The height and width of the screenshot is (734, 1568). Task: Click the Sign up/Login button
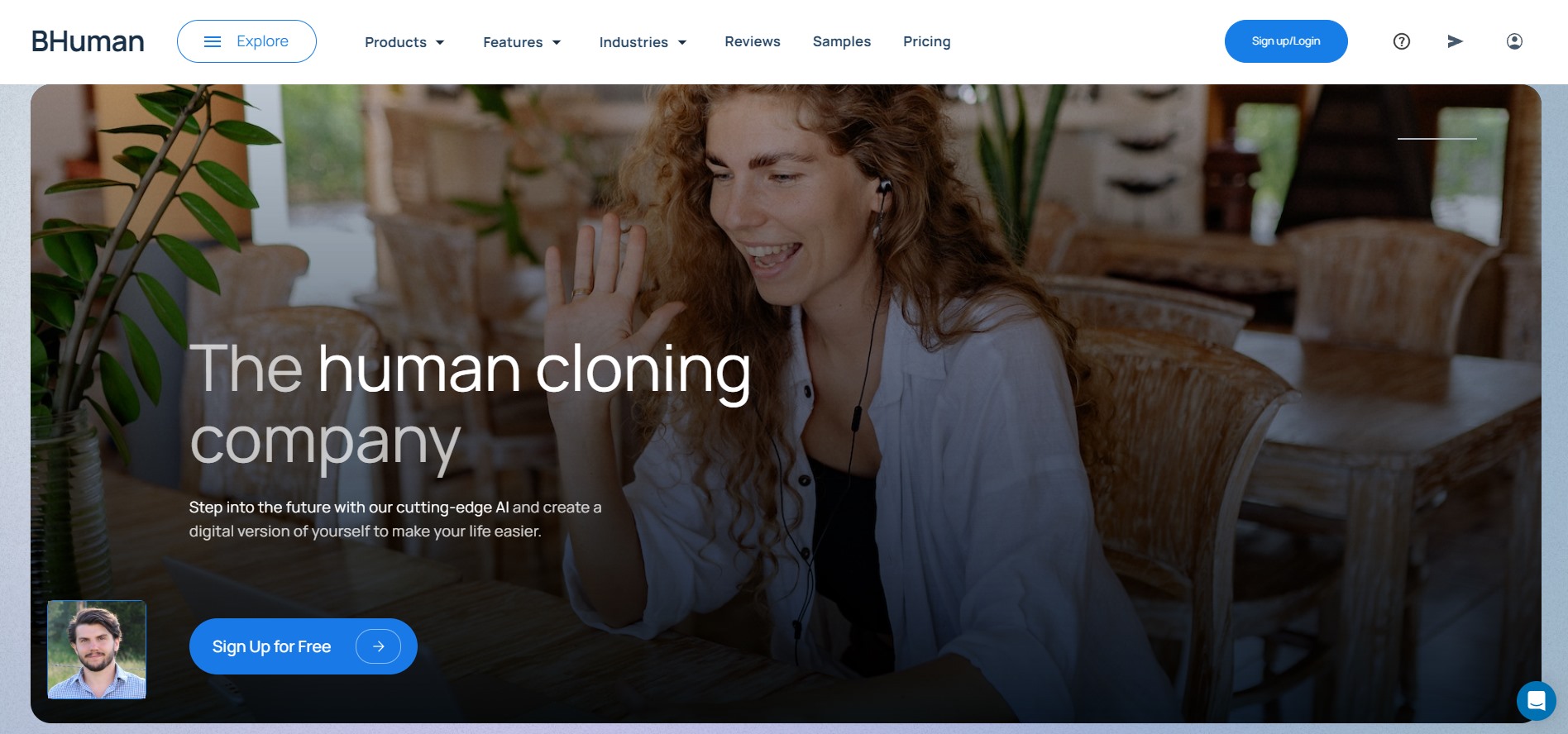[x=1286, y=41]
